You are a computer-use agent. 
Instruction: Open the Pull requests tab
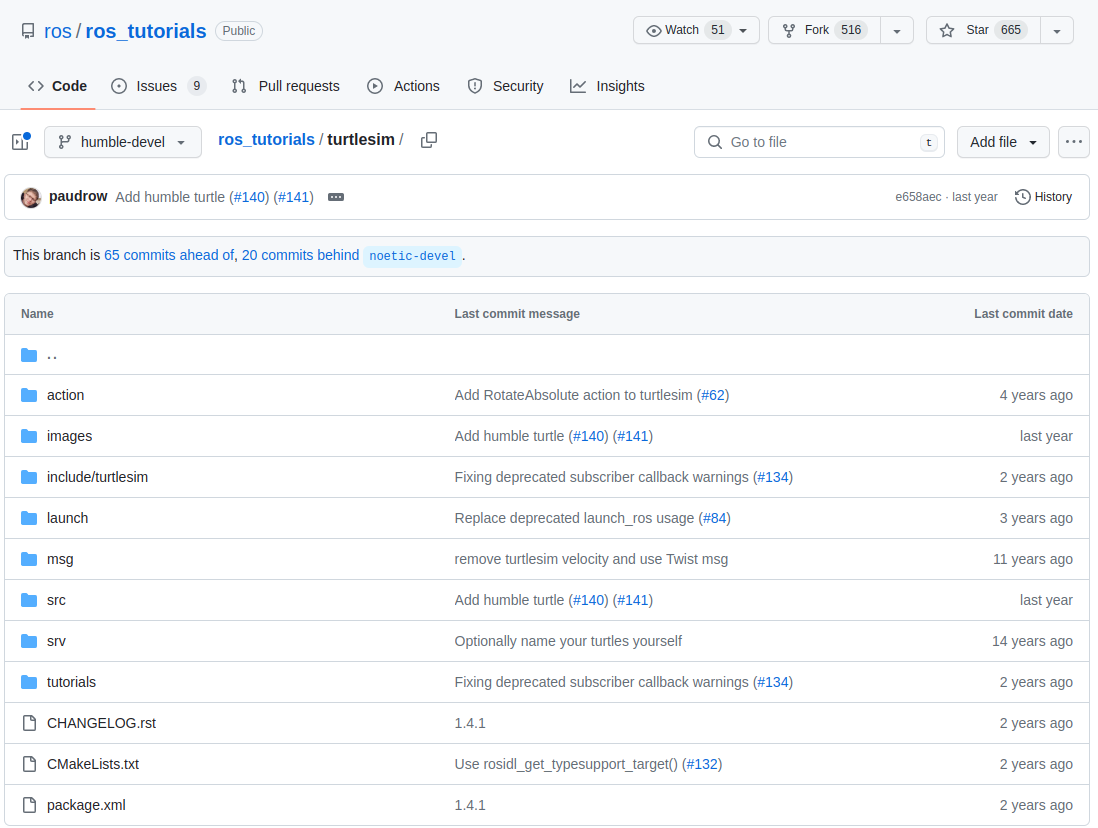pyautogui.click(x=286, y=86)
